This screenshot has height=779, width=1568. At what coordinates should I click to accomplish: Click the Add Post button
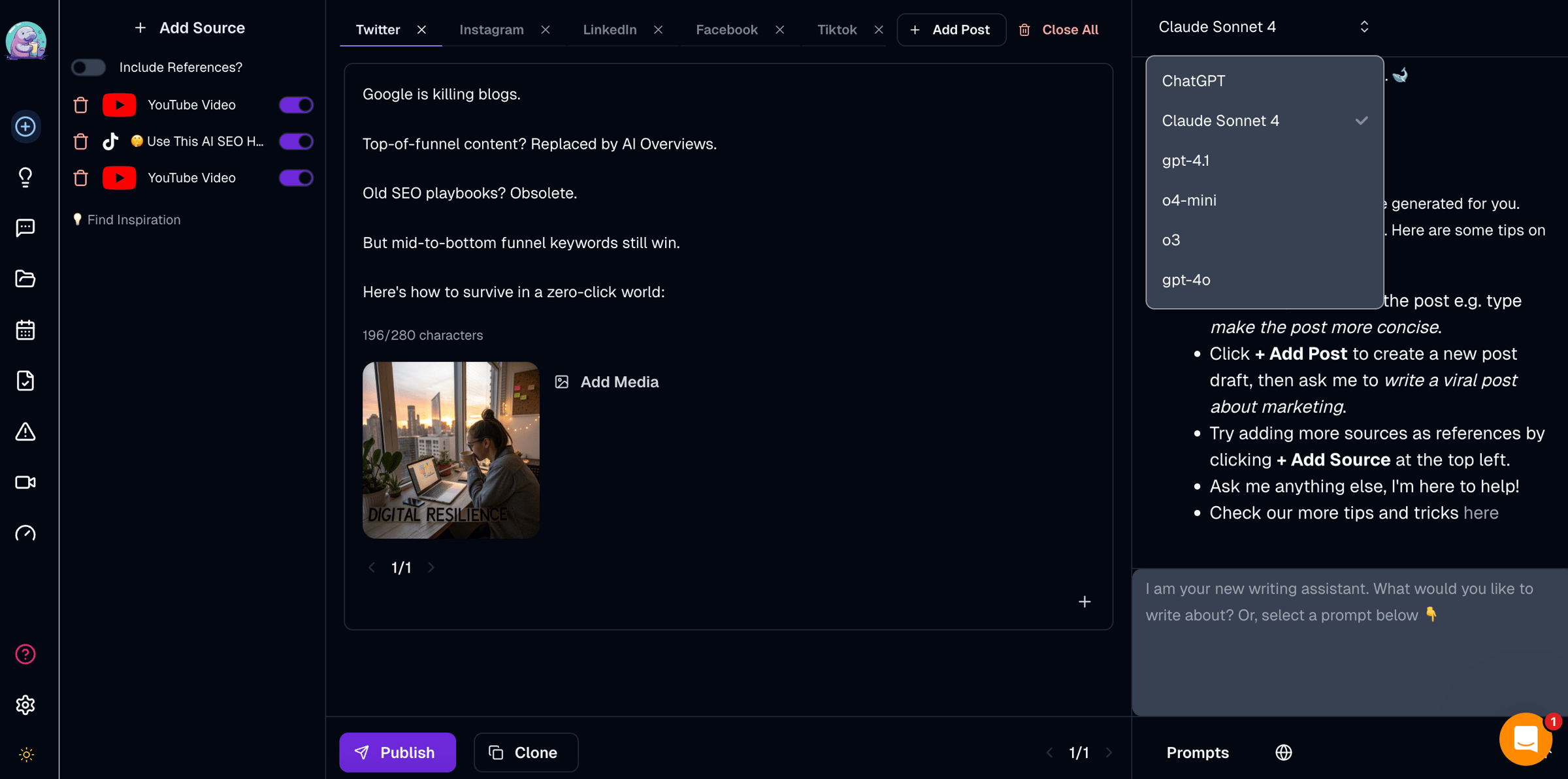951,29
